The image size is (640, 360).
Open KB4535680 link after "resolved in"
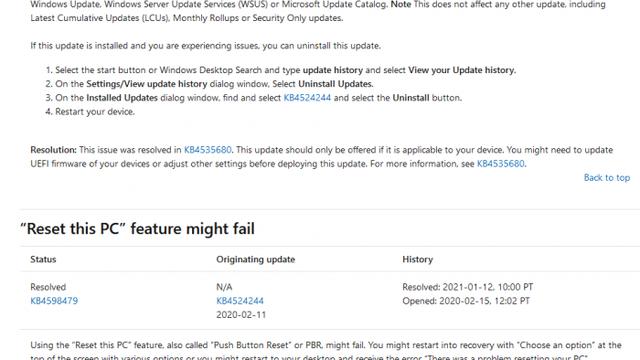207,150
